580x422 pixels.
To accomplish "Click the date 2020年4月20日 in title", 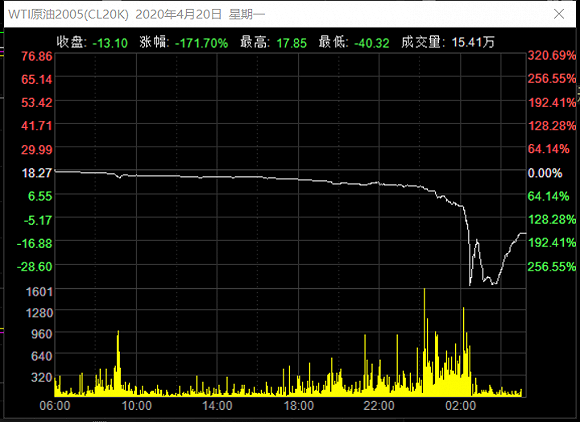I will [x=179, y=14].
